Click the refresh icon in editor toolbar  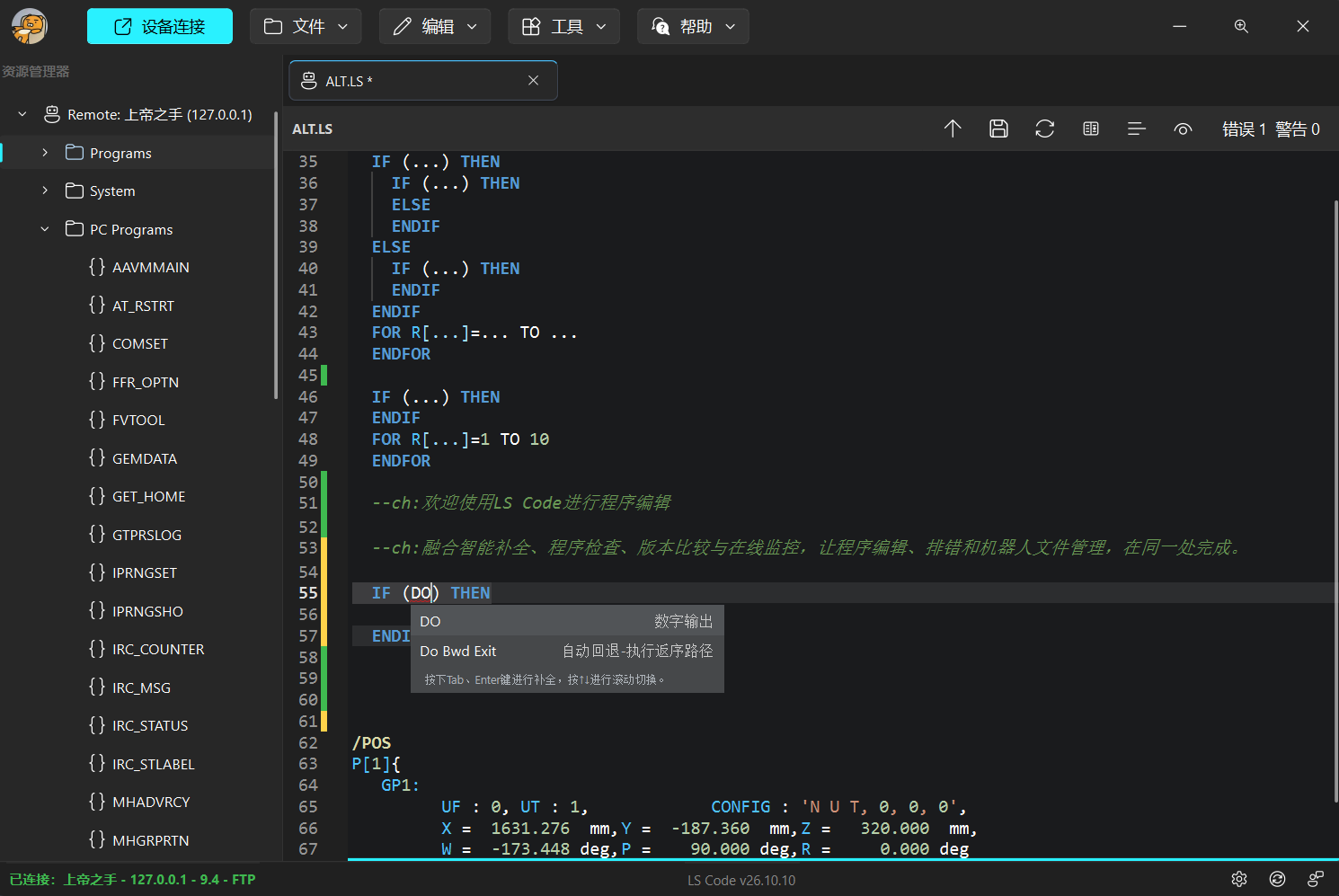coord(1044,129)
